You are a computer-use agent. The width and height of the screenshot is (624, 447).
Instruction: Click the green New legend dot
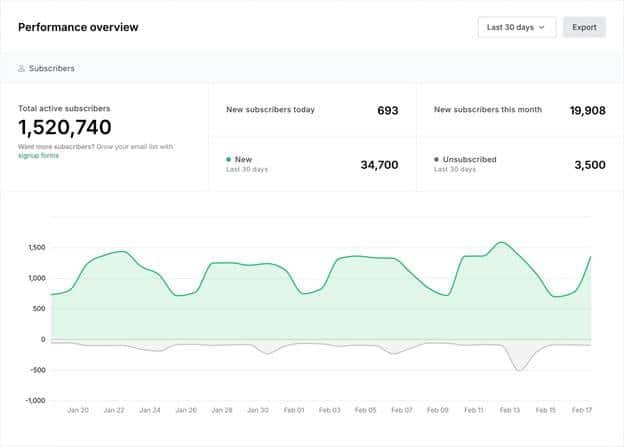click(x=229, y=159)
